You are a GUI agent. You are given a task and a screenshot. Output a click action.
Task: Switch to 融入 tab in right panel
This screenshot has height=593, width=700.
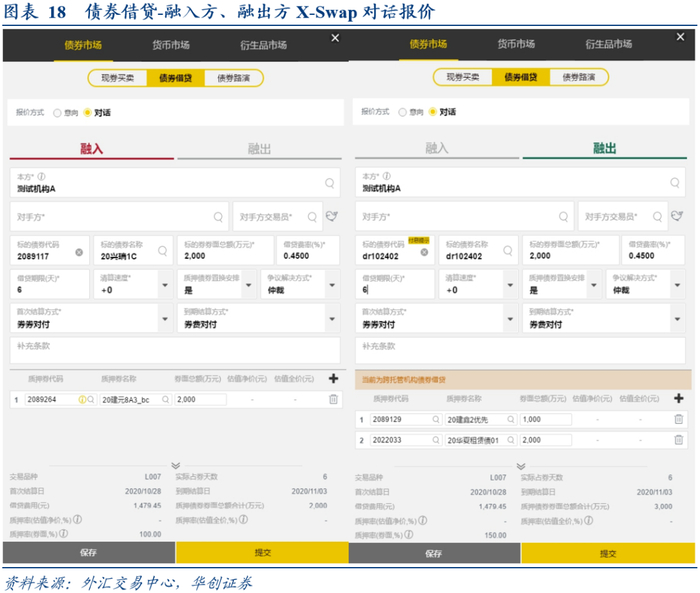[x=437, y=148]
